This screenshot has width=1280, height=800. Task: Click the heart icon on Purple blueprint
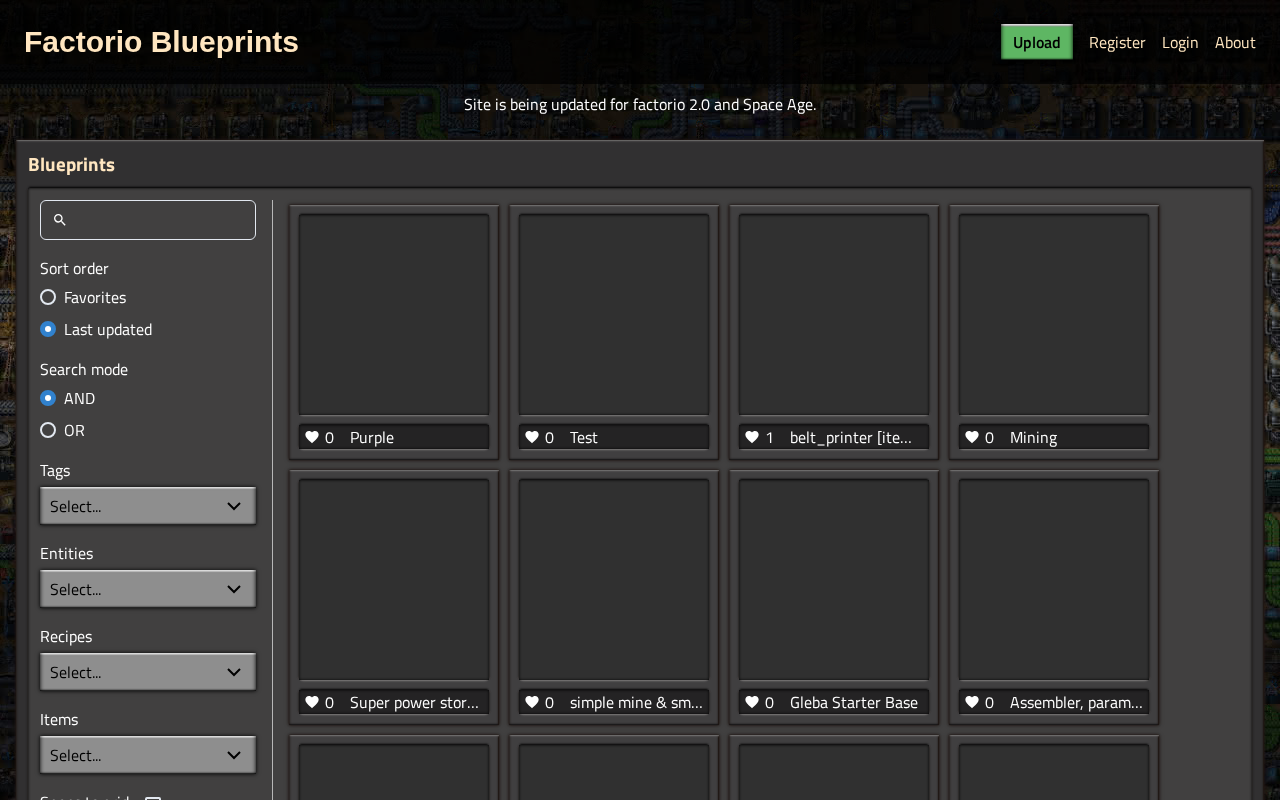coord(312,437)
